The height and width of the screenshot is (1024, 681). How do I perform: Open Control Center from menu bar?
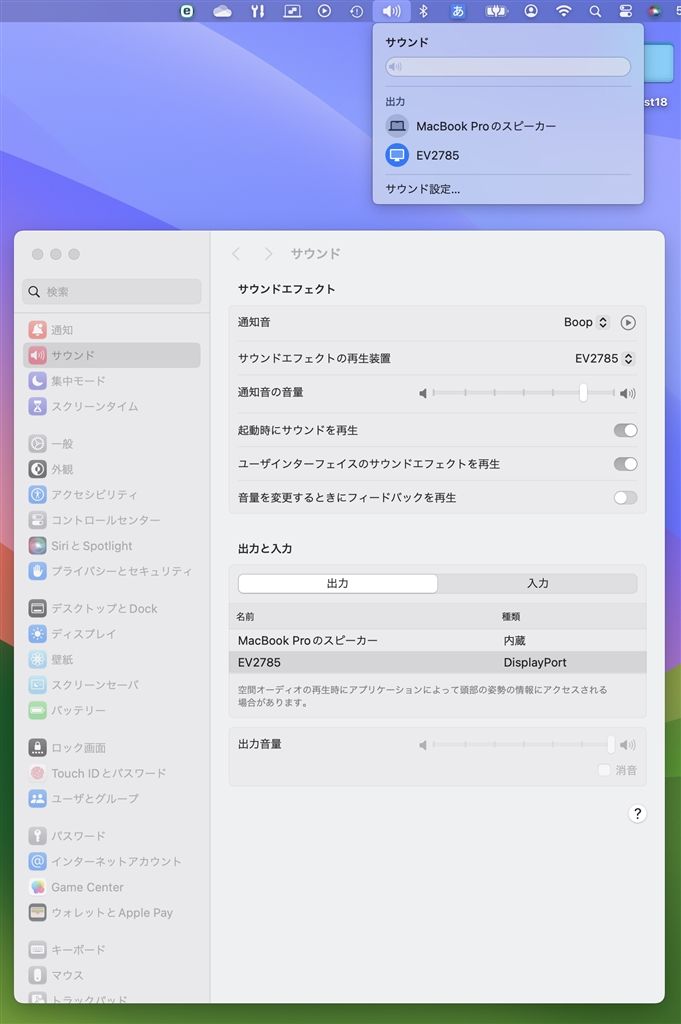626,11
